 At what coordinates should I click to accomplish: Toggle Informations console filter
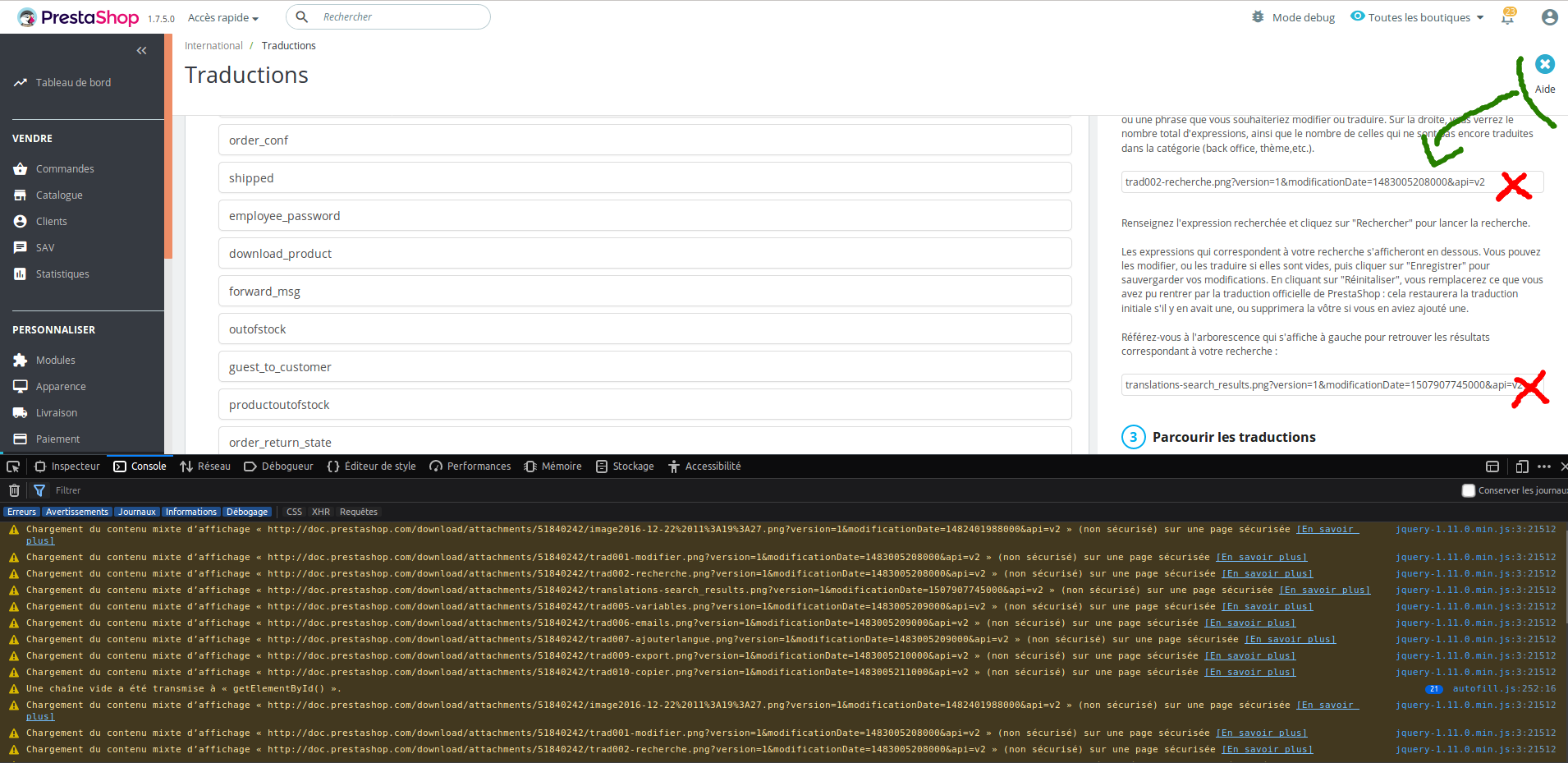click(x=191, y=512)
